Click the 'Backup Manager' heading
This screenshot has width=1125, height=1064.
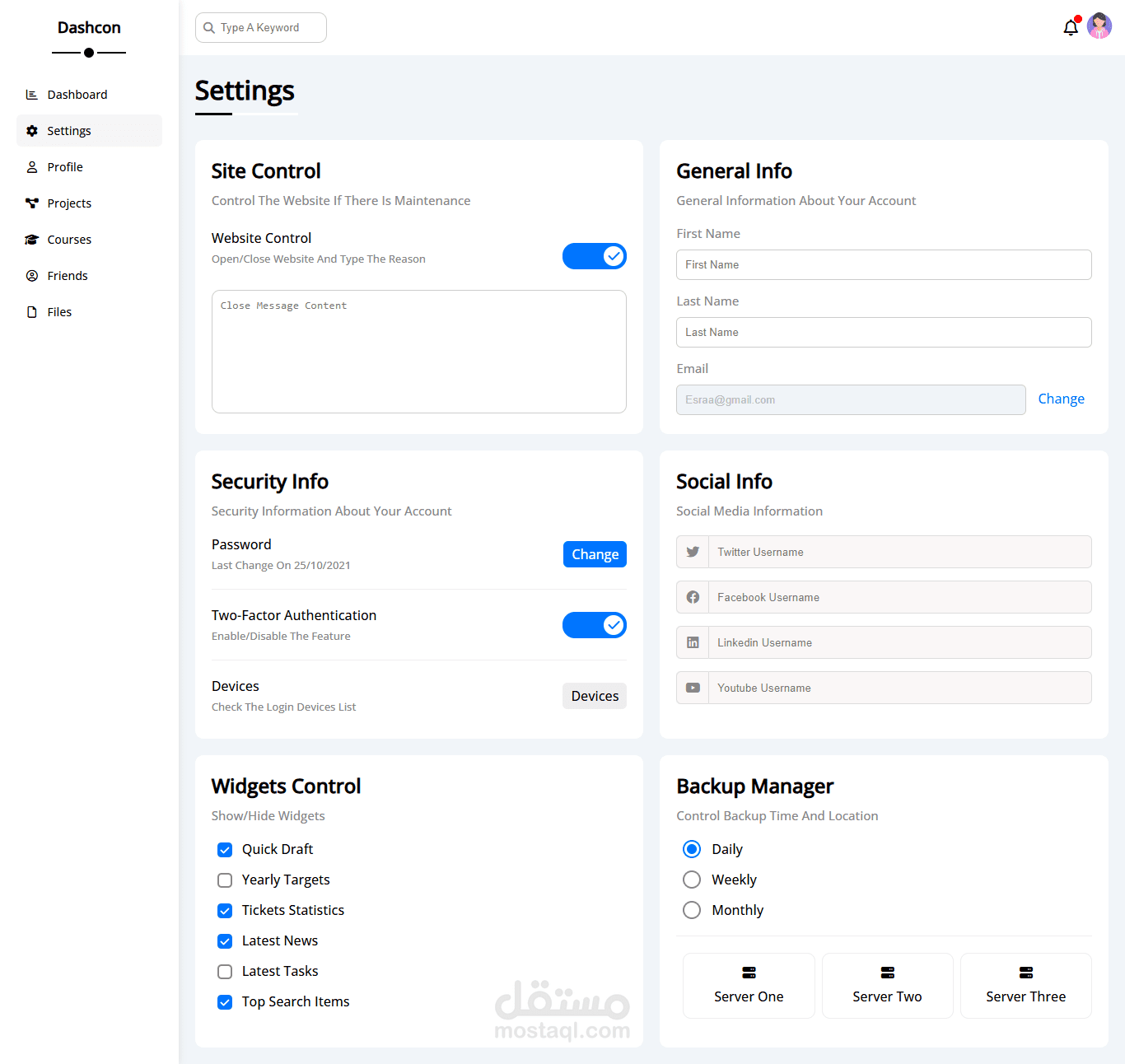(x=755, y=786)
